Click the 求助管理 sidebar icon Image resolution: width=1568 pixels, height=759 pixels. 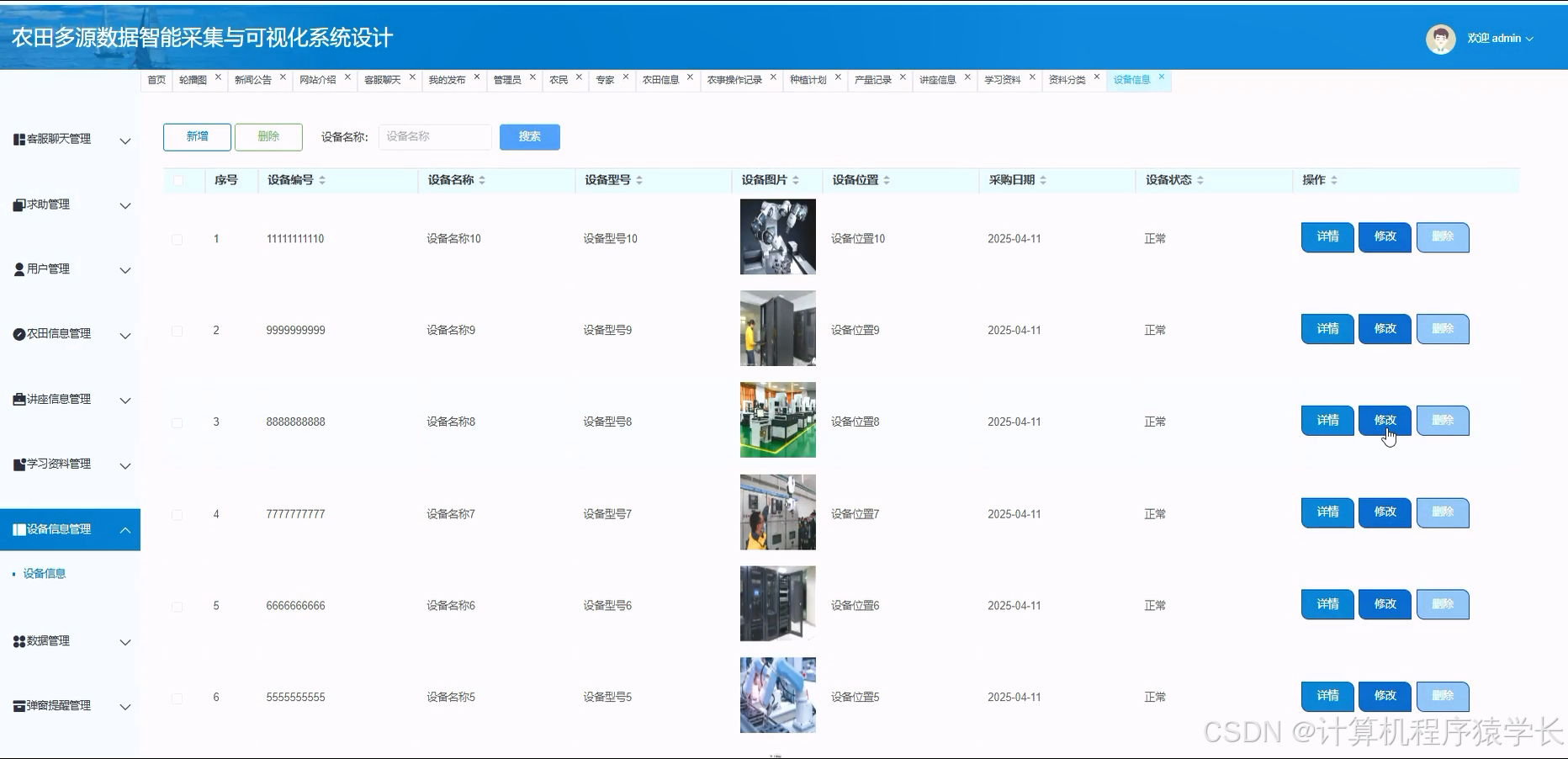[19, 205]
